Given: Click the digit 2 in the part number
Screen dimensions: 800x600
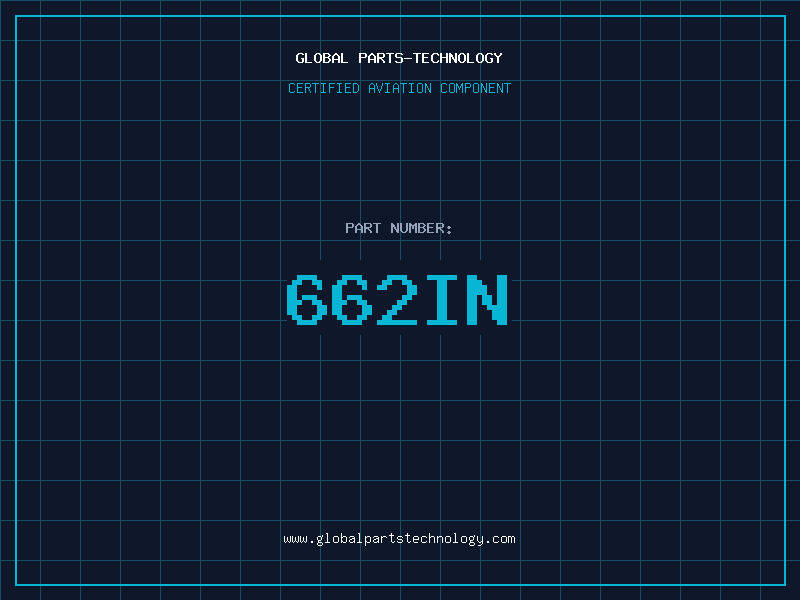Looking at the screenshot, I should (397, 300).
